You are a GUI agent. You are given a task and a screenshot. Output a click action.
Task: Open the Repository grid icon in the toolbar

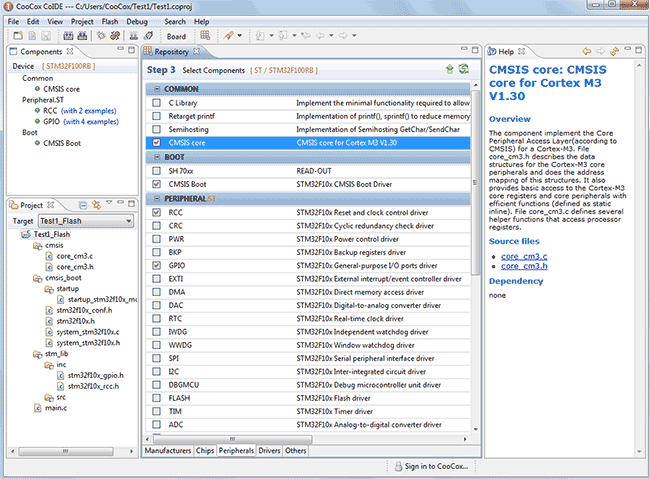coord(205,36)
